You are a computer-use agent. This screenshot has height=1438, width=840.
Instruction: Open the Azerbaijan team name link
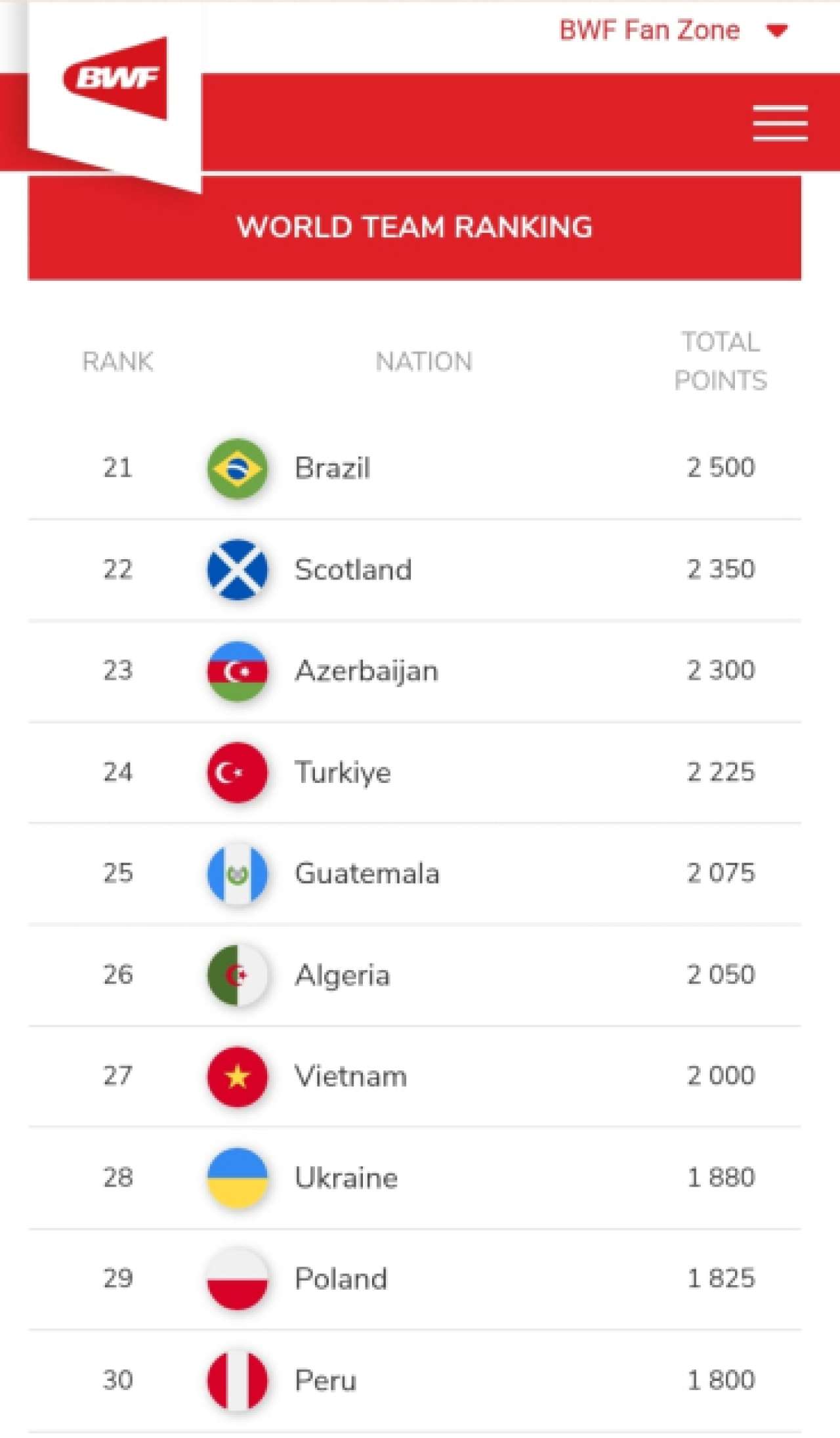(366, 671)
